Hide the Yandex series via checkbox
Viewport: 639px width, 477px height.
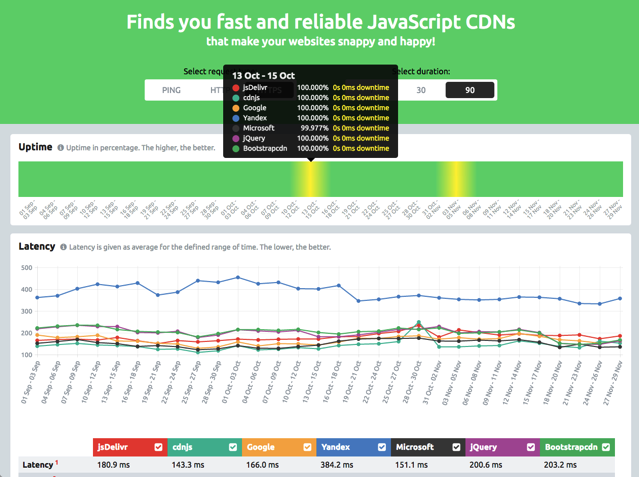(382, 447)
